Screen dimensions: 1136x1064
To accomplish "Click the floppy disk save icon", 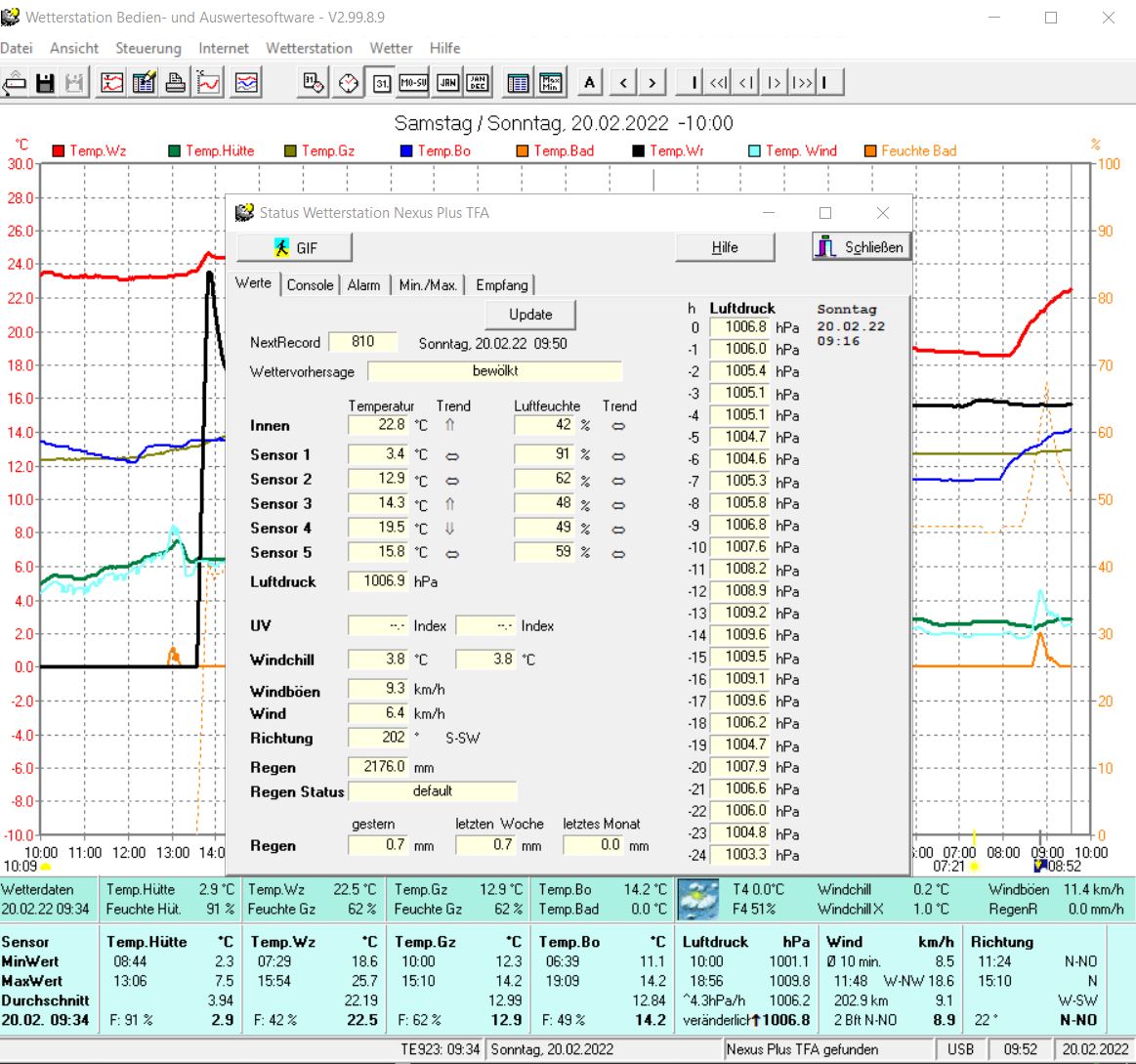I will pos(45,84).
